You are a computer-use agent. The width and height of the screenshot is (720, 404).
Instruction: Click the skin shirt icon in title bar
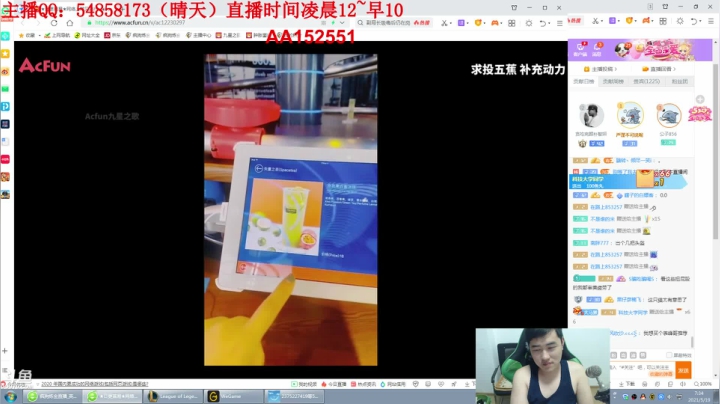(x=514, y=7)
